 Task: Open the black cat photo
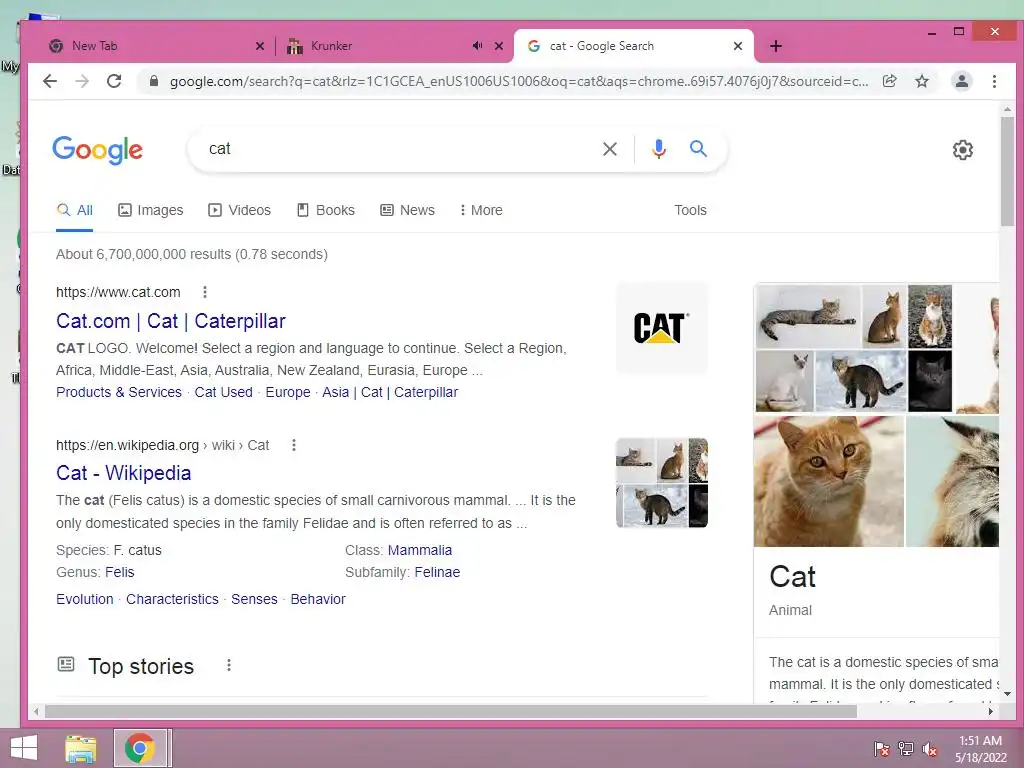(x=930, y=381)
